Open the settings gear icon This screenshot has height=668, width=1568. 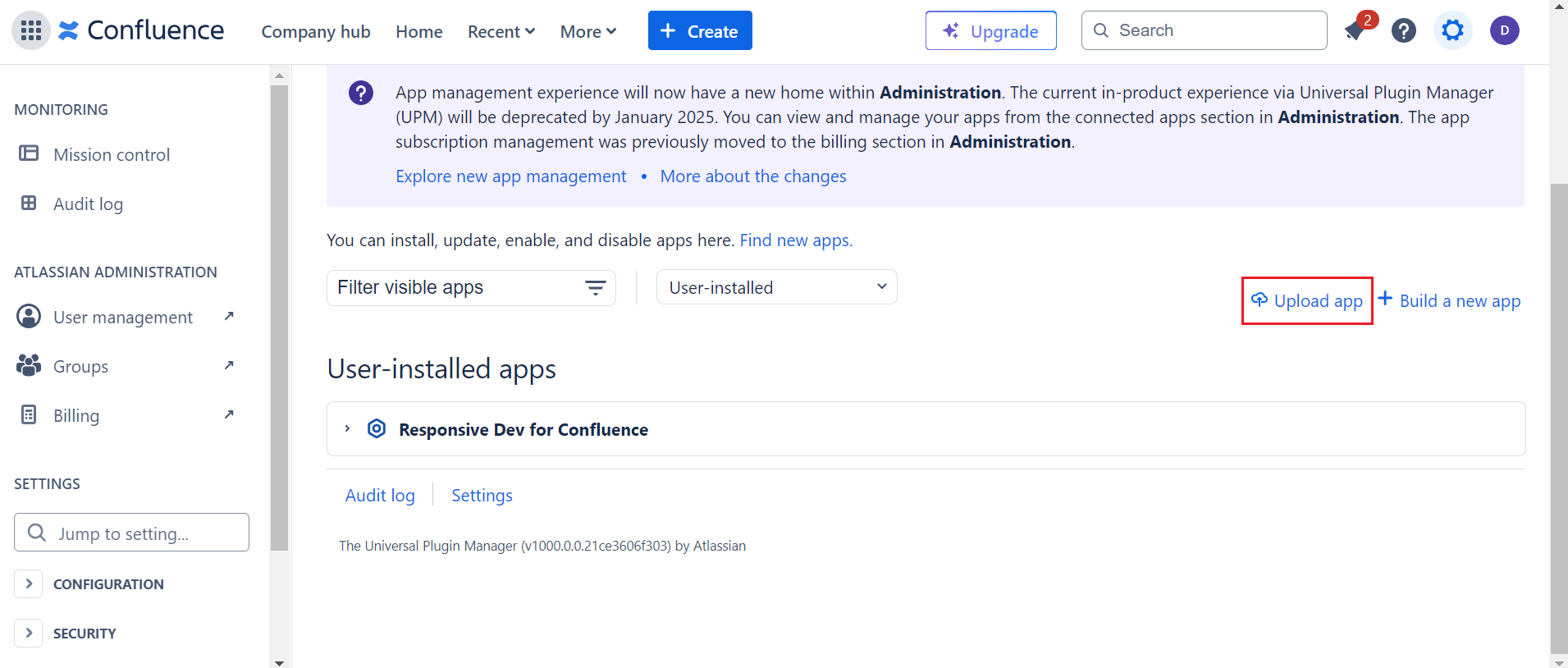point(1452,31)
